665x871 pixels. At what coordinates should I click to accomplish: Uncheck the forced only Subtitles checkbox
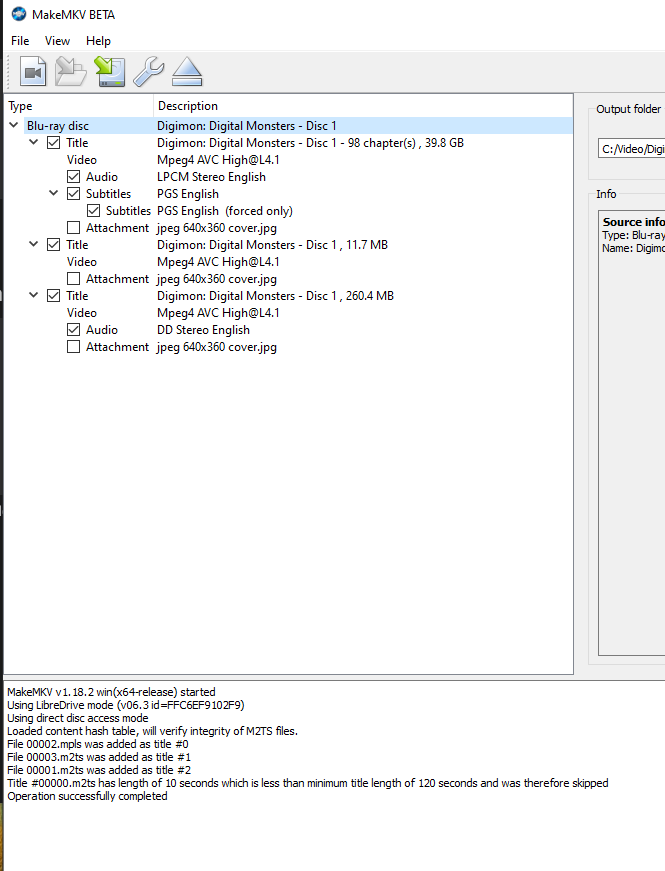[93, 211]
